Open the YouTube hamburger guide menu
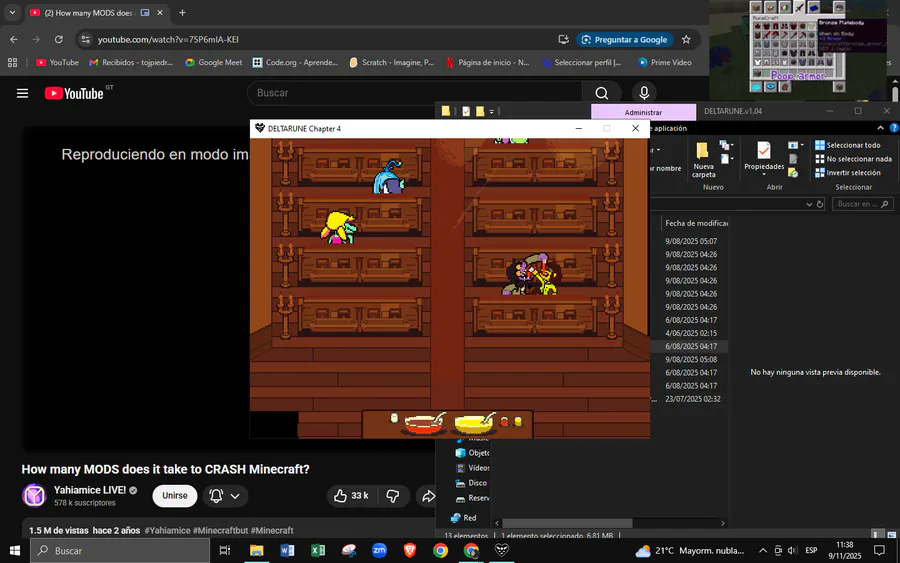 22,93
